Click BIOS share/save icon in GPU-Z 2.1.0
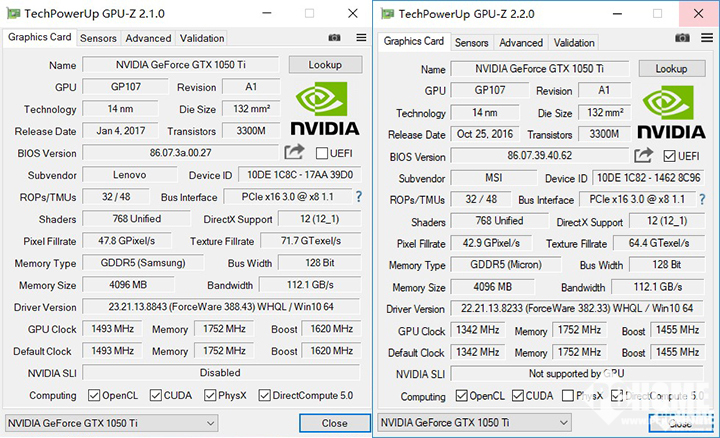Screen dimensions: 720x438 [x=294, y=152]
